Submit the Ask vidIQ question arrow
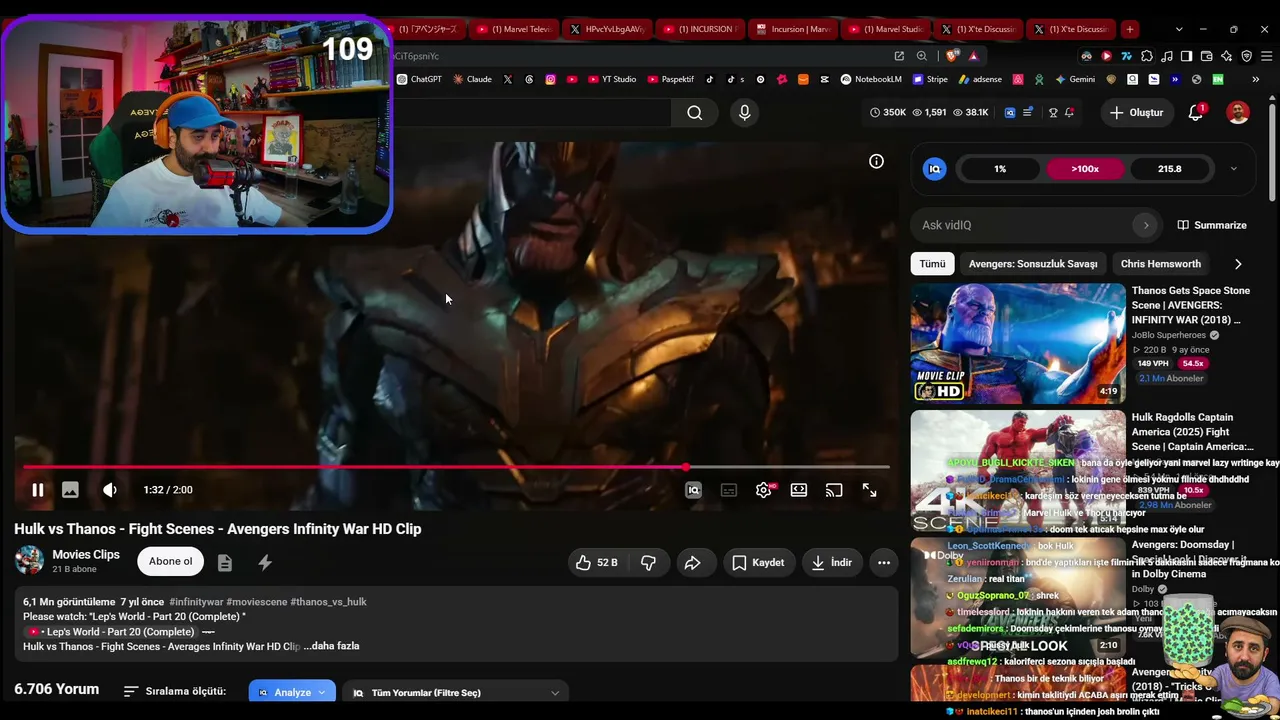Screen dimensions: 1280x720 tap(1146, 225)
